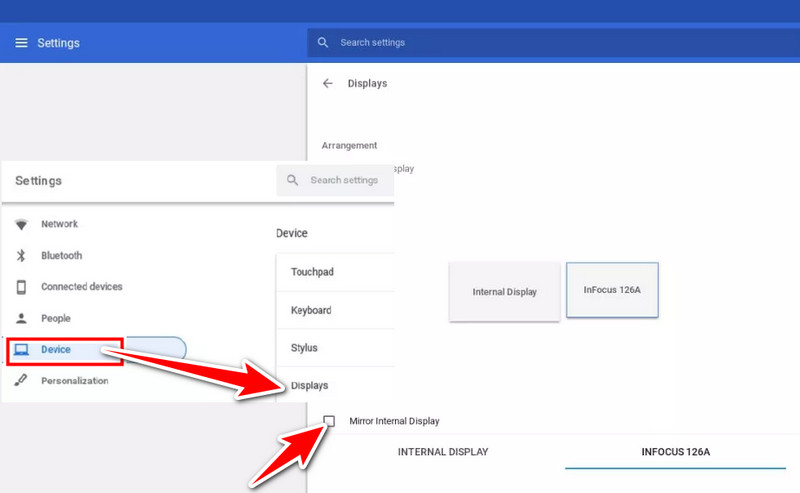The width and height of the screenshot is (800, 493).
Task: Click the Network wifi icon
Action: 21,225
